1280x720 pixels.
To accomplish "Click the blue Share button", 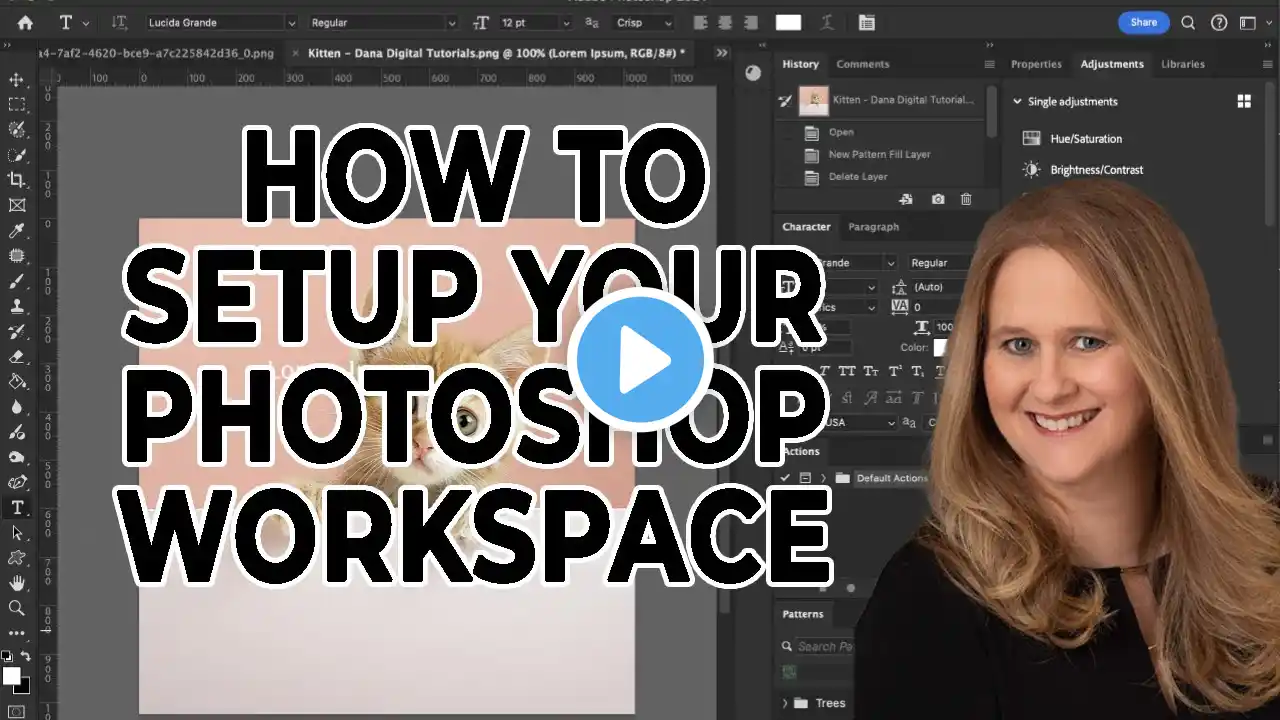I will point(1143,22).
